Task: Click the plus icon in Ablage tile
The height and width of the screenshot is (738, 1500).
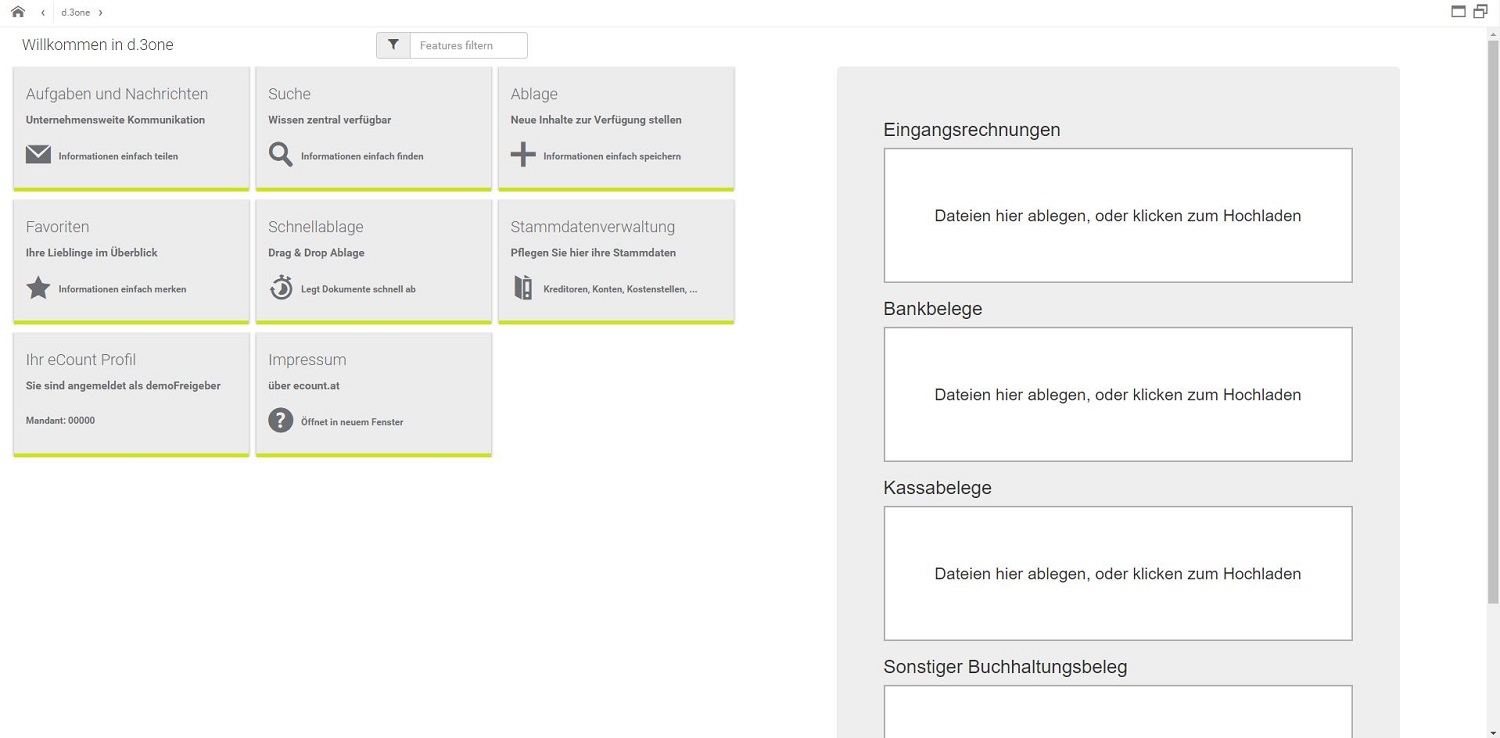Action: click(x=523, y=155)
